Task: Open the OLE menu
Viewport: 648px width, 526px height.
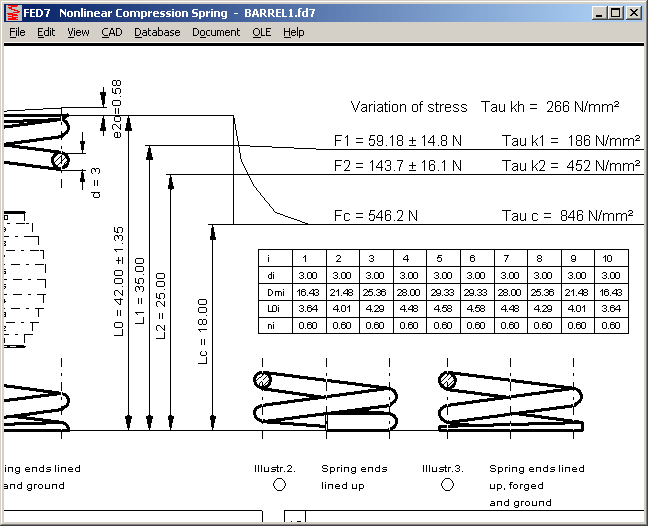Action: (261, 32)
